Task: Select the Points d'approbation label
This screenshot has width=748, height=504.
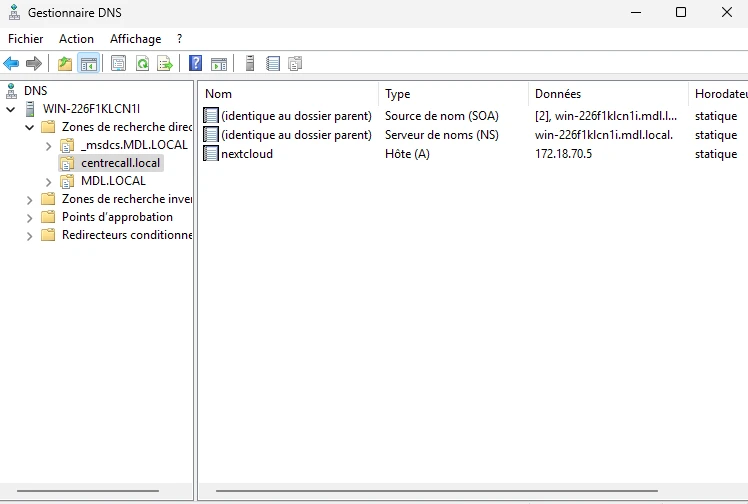Action: point(117,217)
